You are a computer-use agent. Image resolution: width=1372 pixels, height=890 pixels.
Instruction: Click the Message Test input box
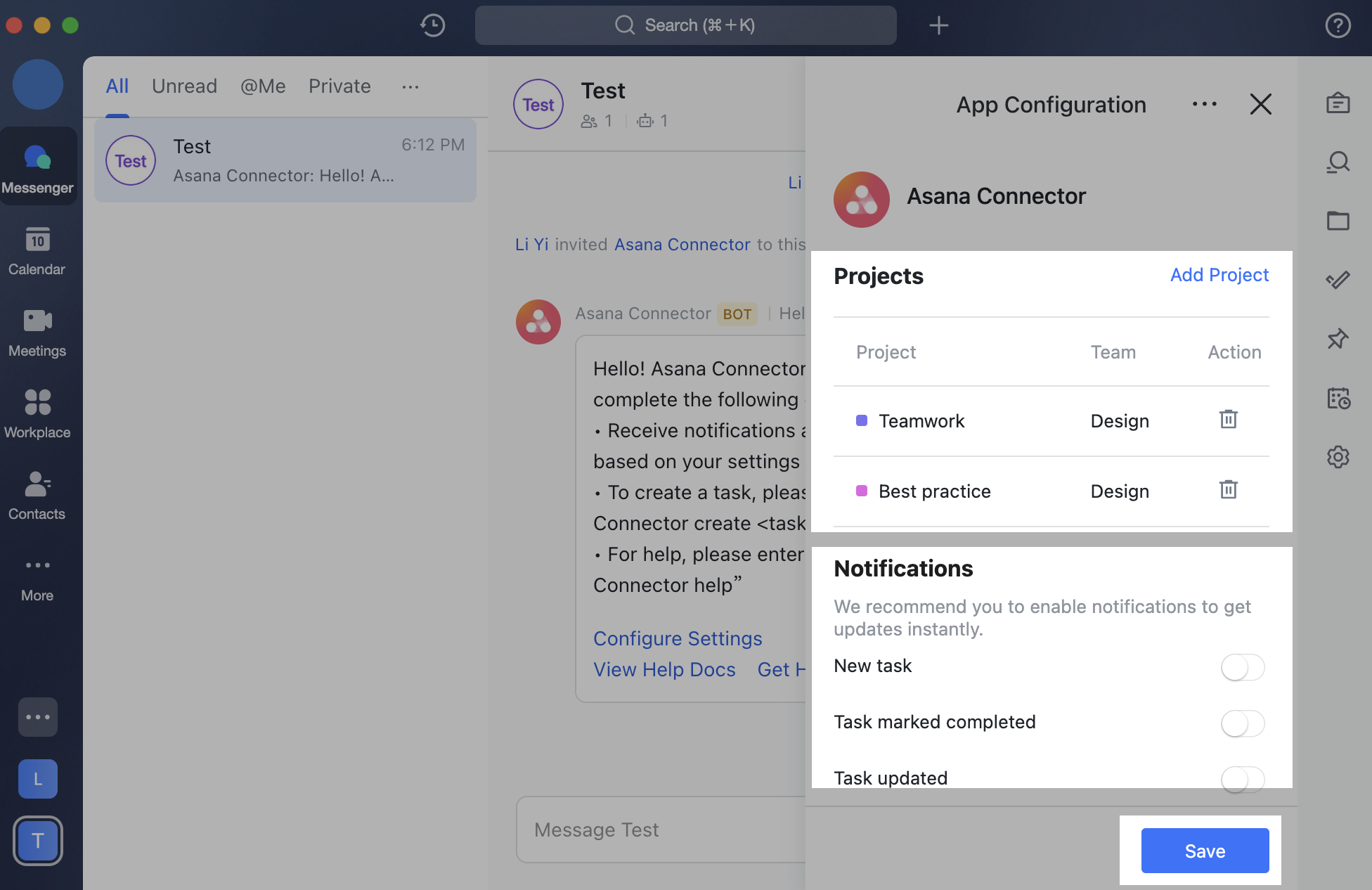(x=661, y=830)
